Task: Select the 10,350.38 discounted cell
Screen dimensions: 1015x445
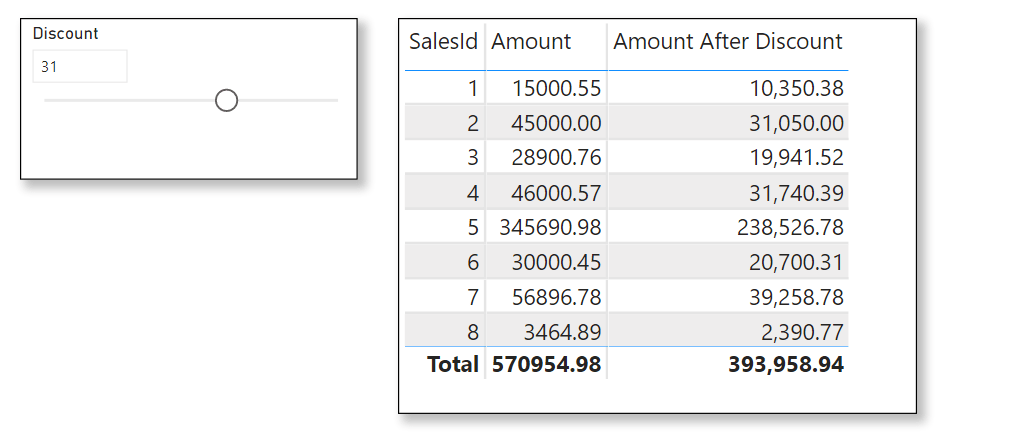Action: 797,88
